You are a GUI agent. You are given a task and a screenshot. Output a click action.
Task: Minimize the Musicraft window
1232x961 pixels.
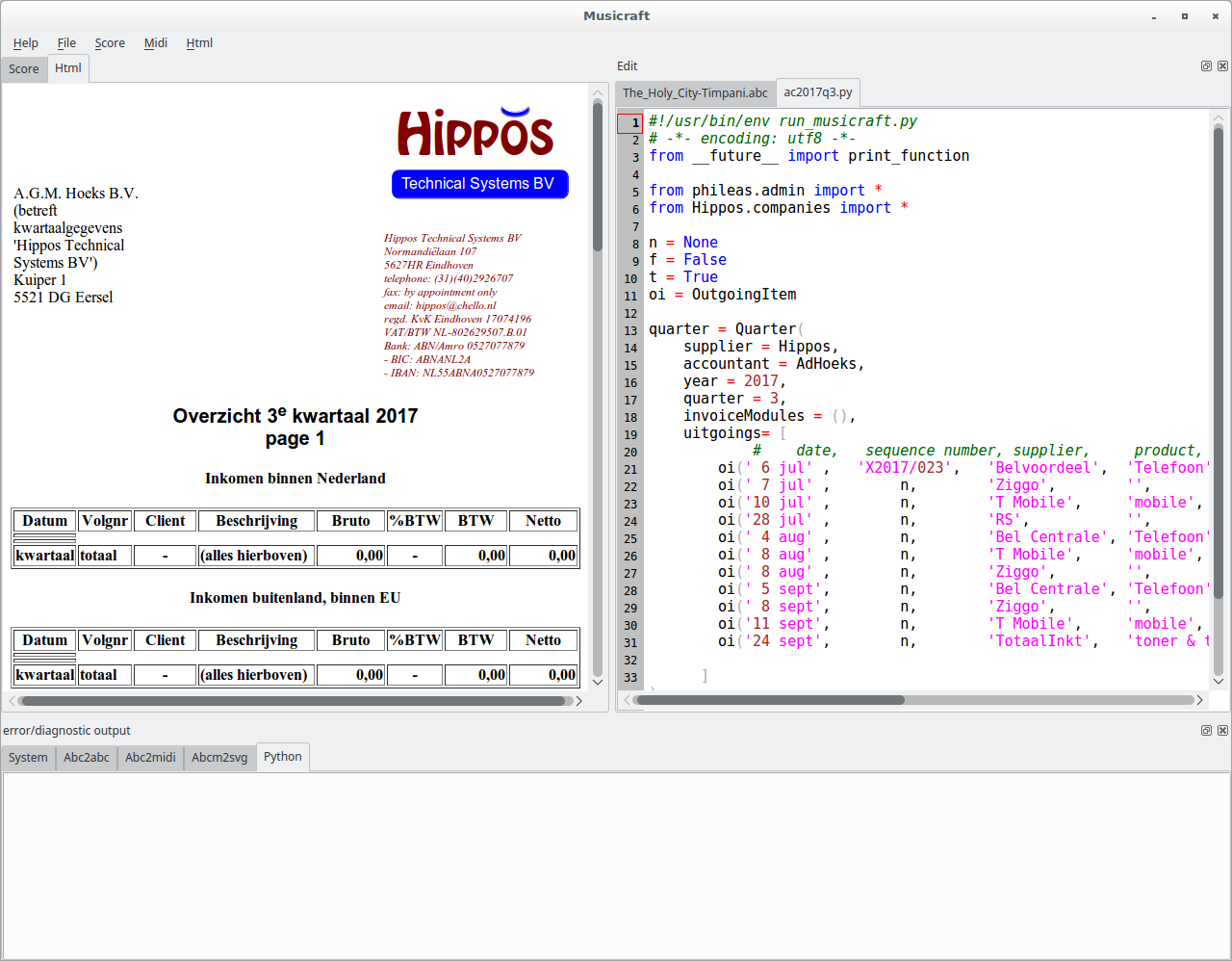tap(1154, 16)
